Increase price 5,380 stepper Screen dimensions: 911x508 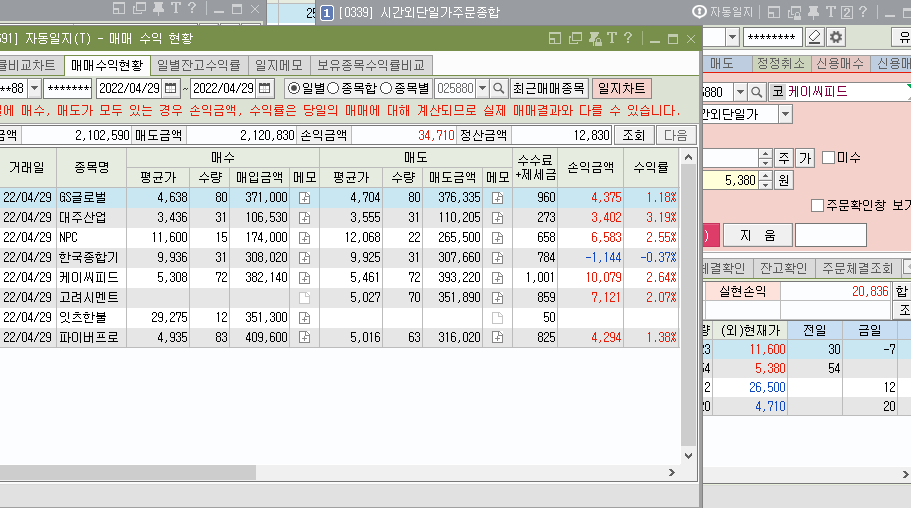coord(766,176)
